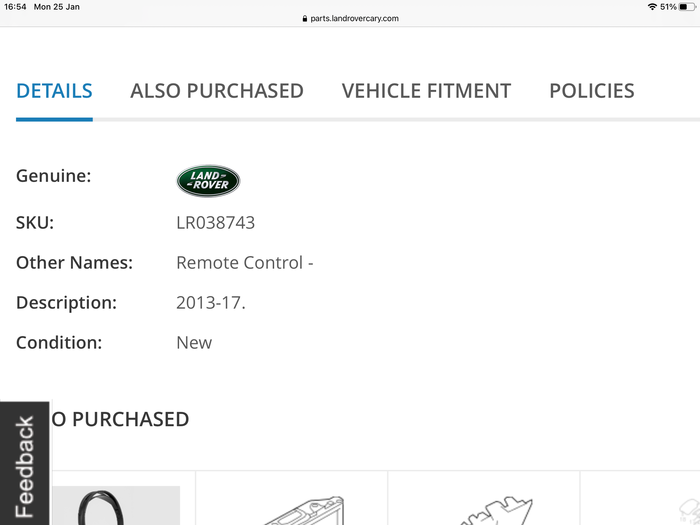The height and width of the screenshot is (525, 700).
Task: Open the first also-purchased seal ring product
Action: [116, 505]
